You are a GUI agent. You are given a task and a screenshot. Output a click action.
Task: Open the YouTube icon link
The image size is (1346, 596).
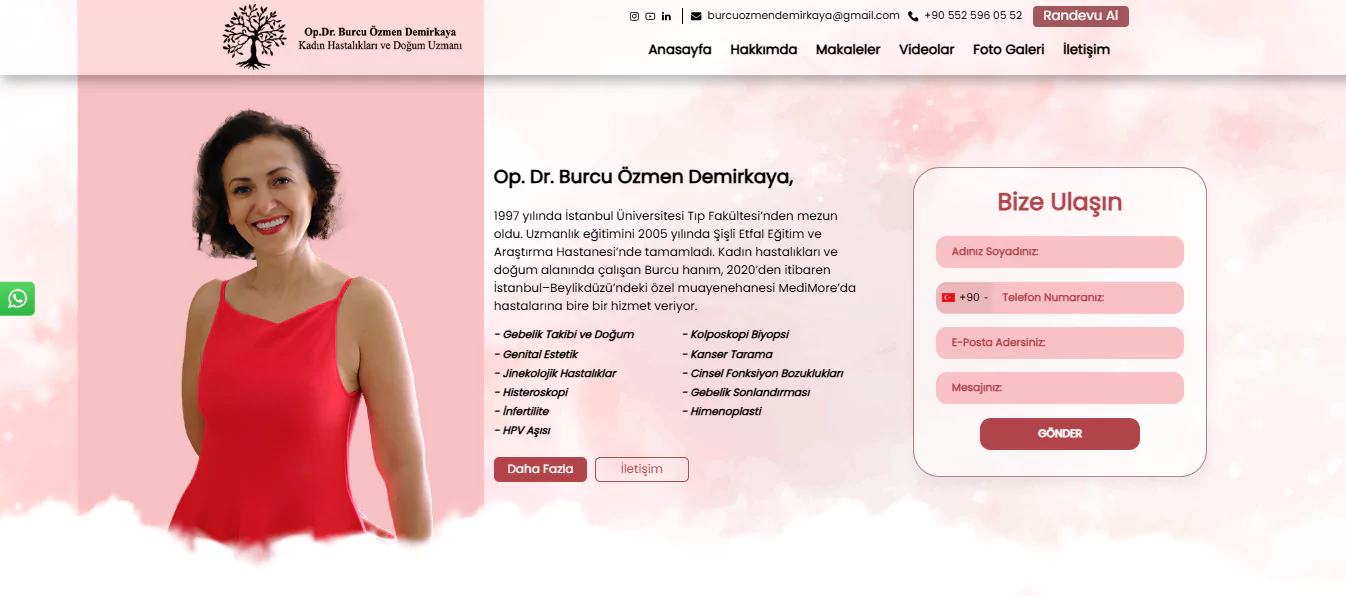650,16
